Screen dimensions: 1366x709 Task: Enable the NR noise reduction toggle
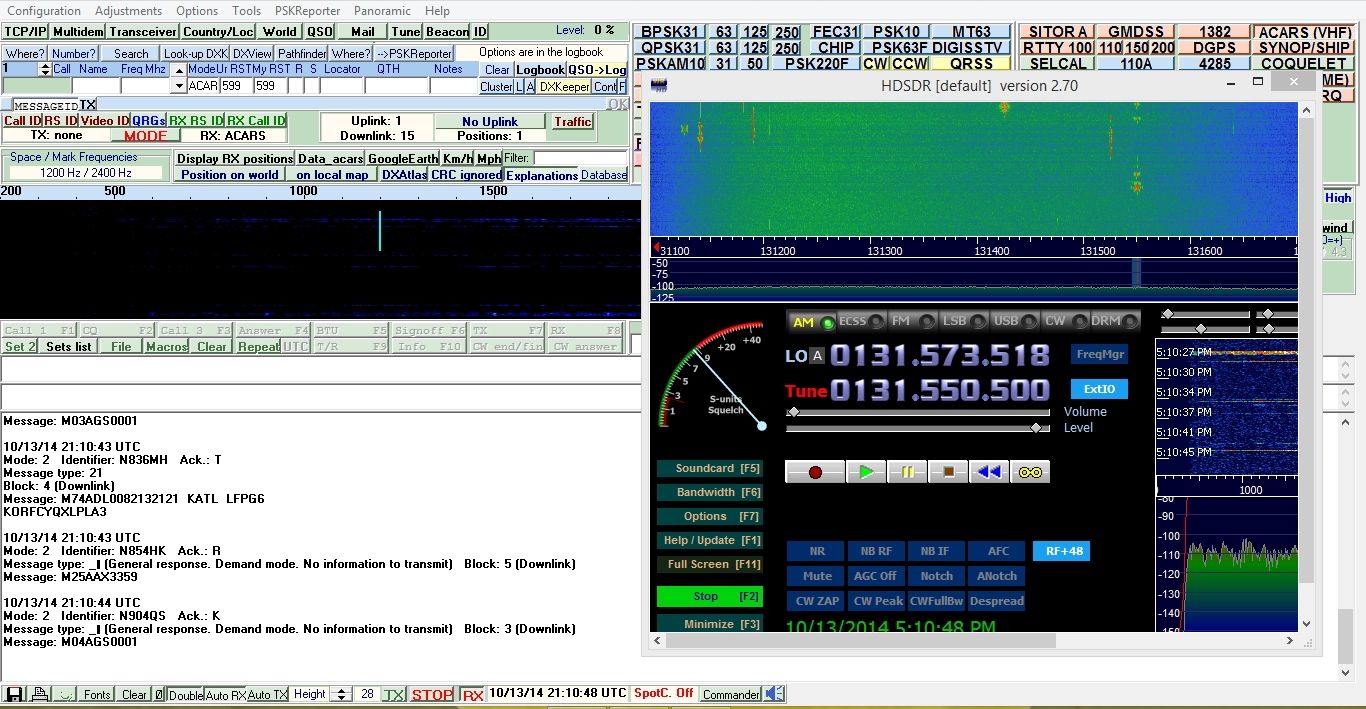click(x=817, y=551)
